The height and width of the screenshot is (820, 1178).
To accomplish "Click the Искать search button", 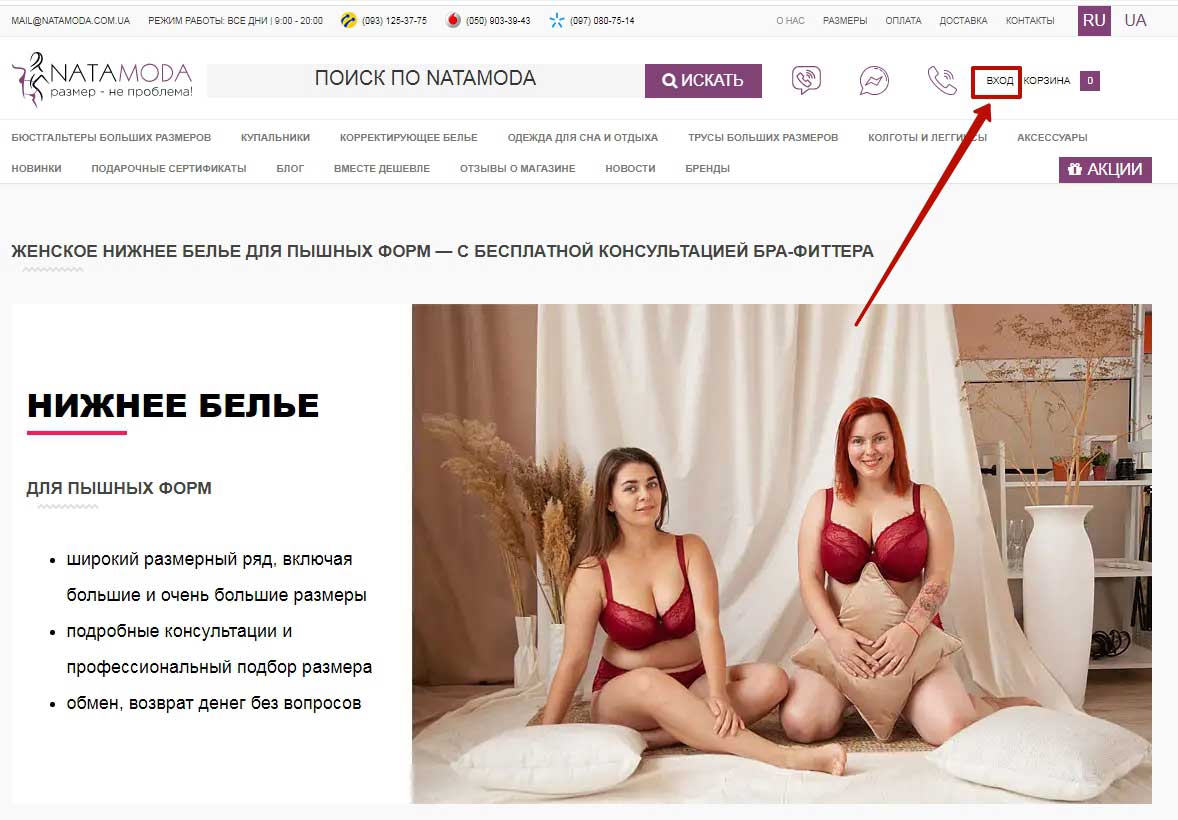I will [x=703, y=80].
